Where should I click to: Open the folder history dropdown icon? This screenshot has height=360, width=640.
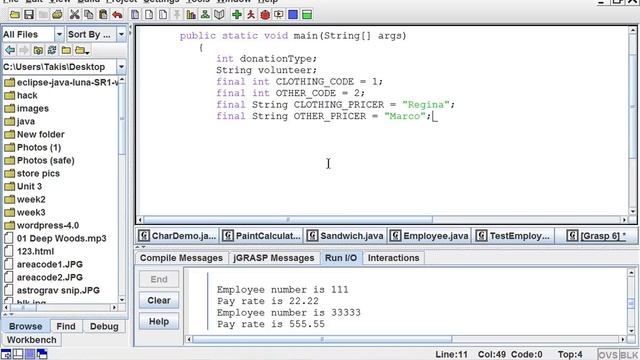coord(82,50)
